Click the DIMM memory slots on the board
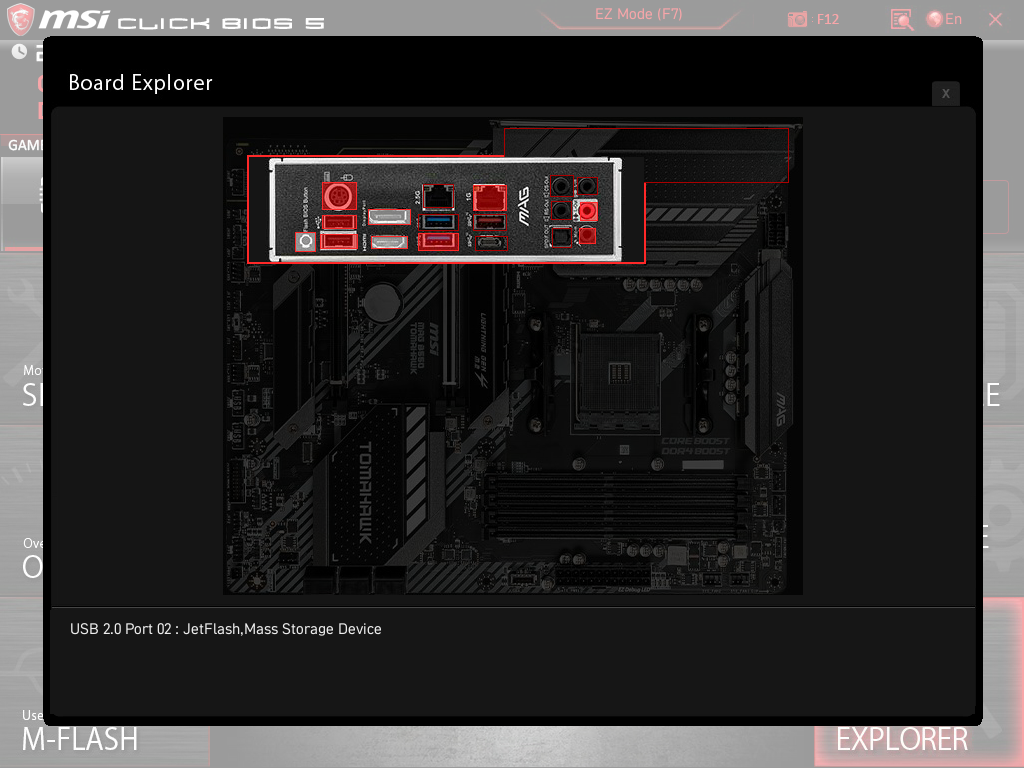The width and height of the screenshot is (1024, 768). (x=615, y=508)
